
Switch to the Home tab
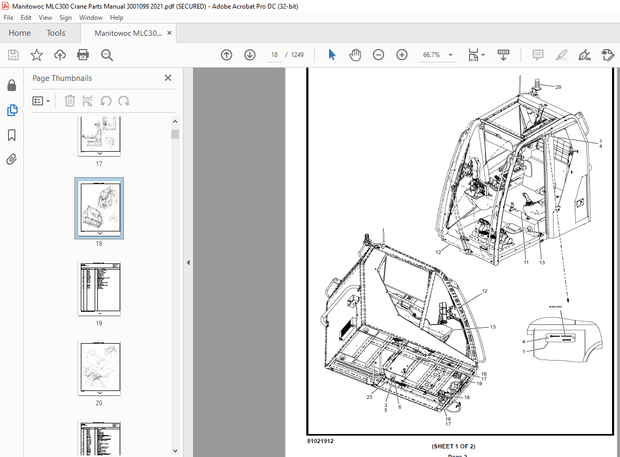[20, 33]
